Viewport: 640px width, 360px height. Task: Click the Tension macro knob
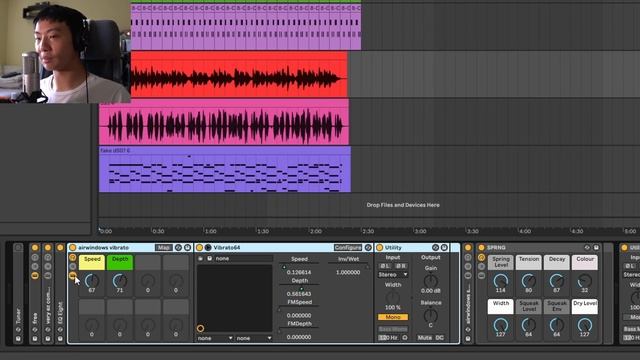[529, 281]
